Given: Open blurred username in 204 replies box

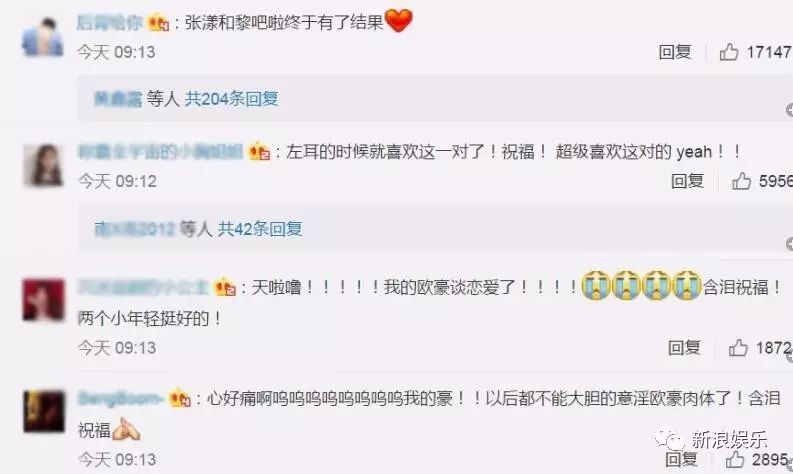Looking at the screenshot, I should [x=118, y=99].
